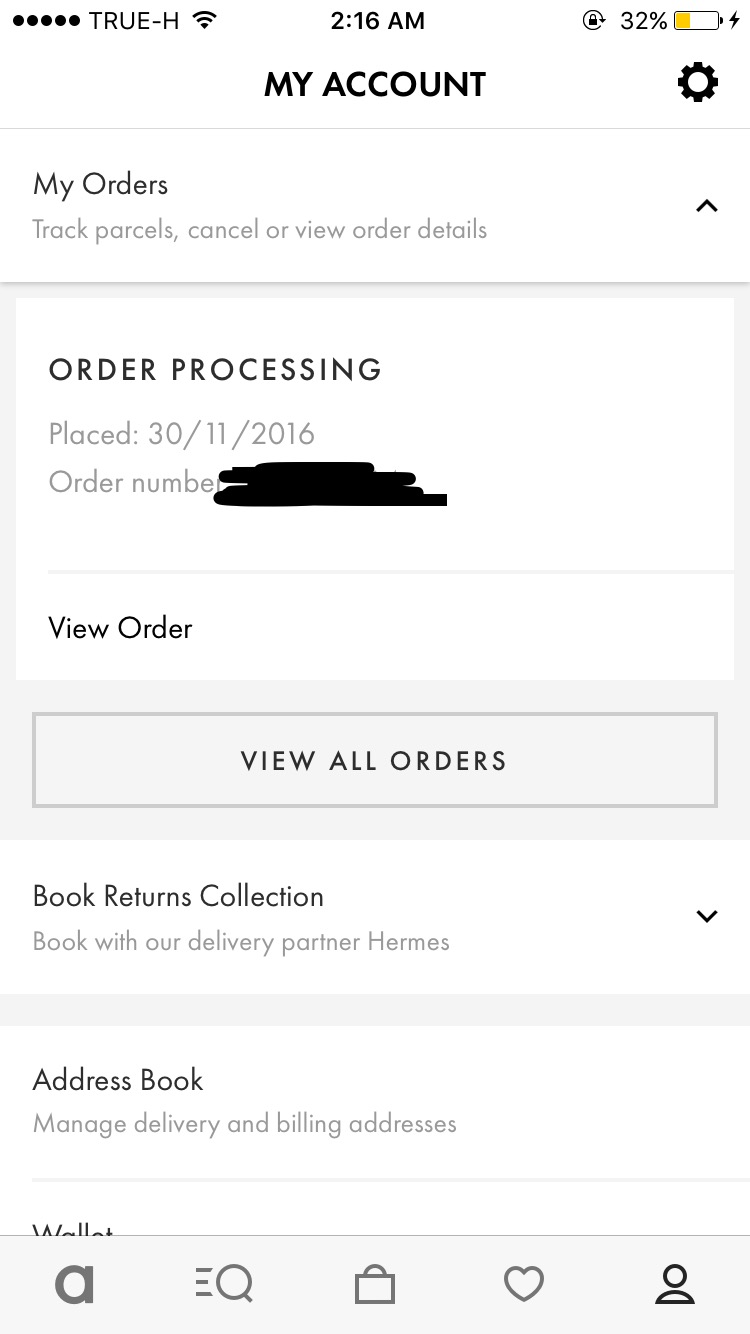Expand the Book Returns Collection chevron
The width and height of the screenshot is (750, 1334).
coord(706,916)
